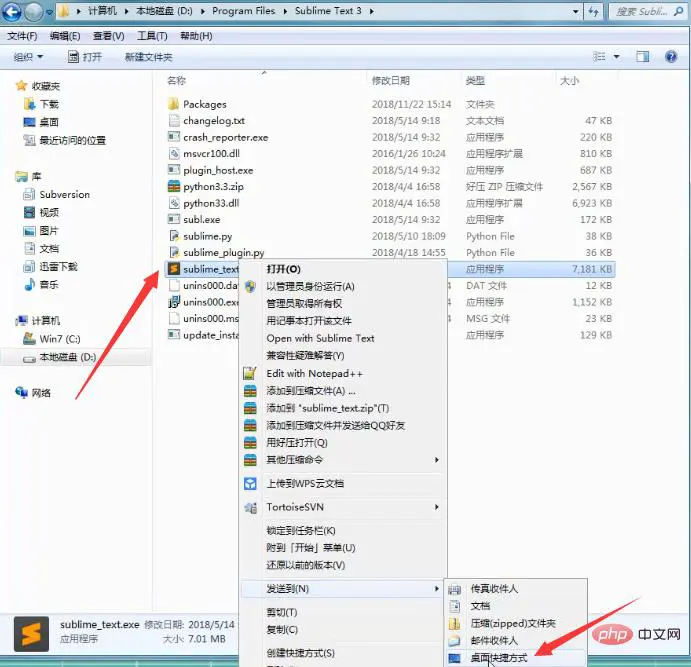Expand the 其他压缩命令 submenu arrow
691x667 pixels.
(436, 460)
